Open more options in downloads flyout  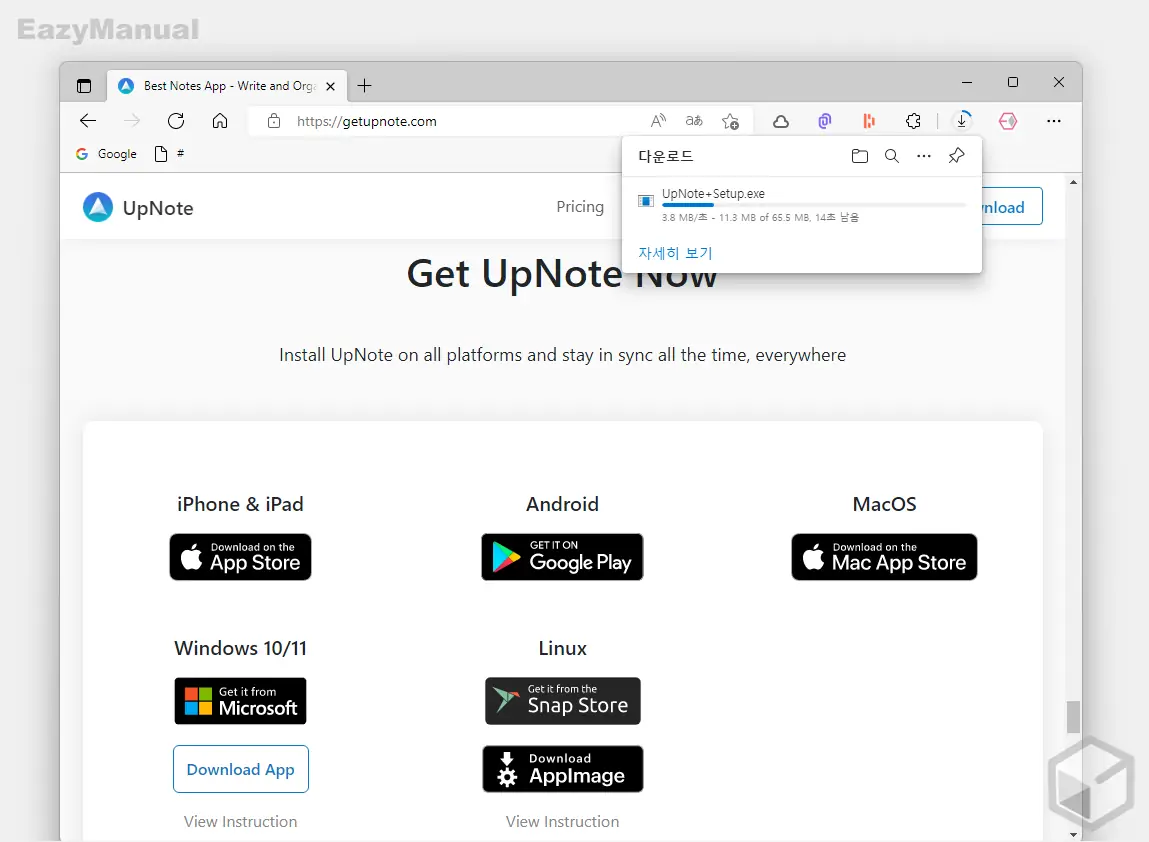click(924, 156)
